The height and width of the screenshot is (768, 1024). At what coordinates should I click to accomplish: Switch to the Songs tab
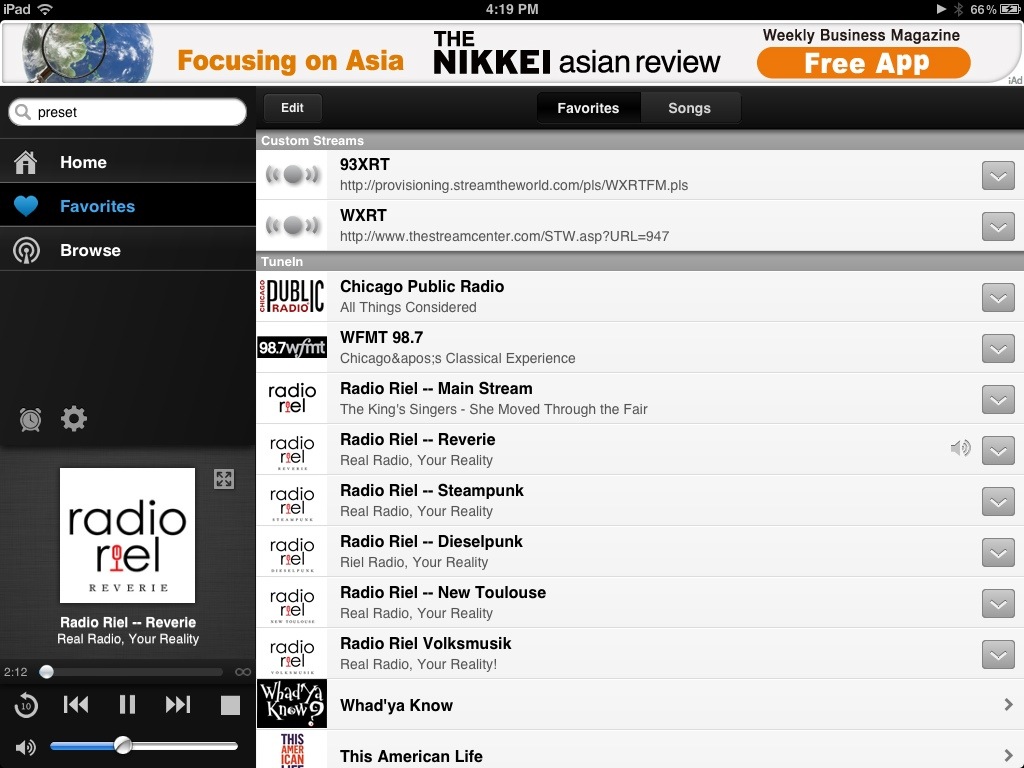coord(691,107)
